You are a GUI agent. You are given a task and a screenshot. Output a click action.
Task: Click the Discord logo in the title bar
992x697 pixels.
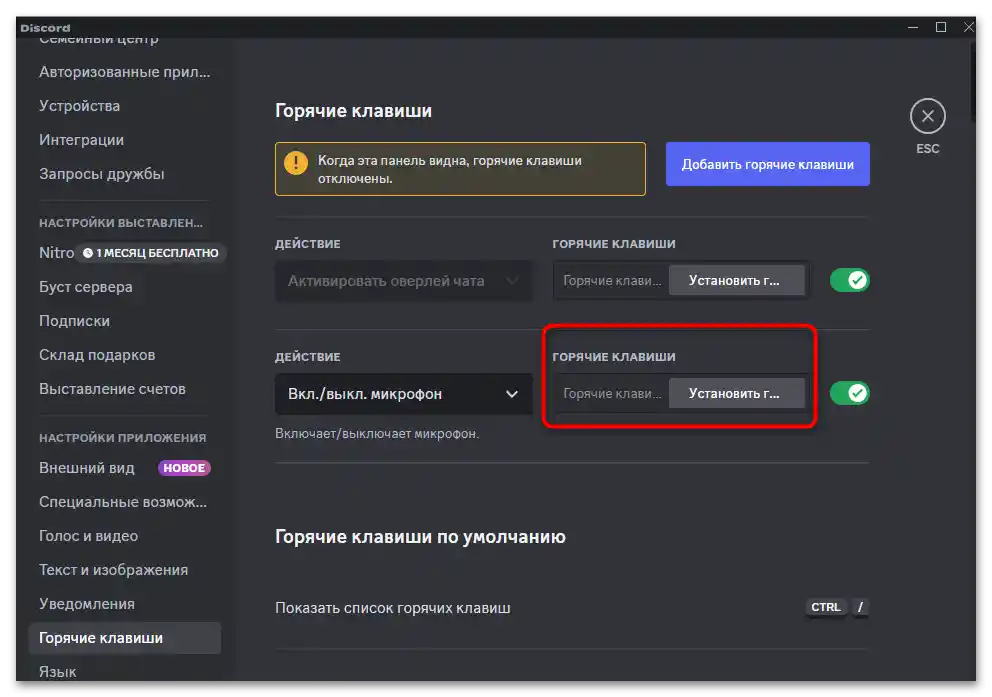click(44, 27)
